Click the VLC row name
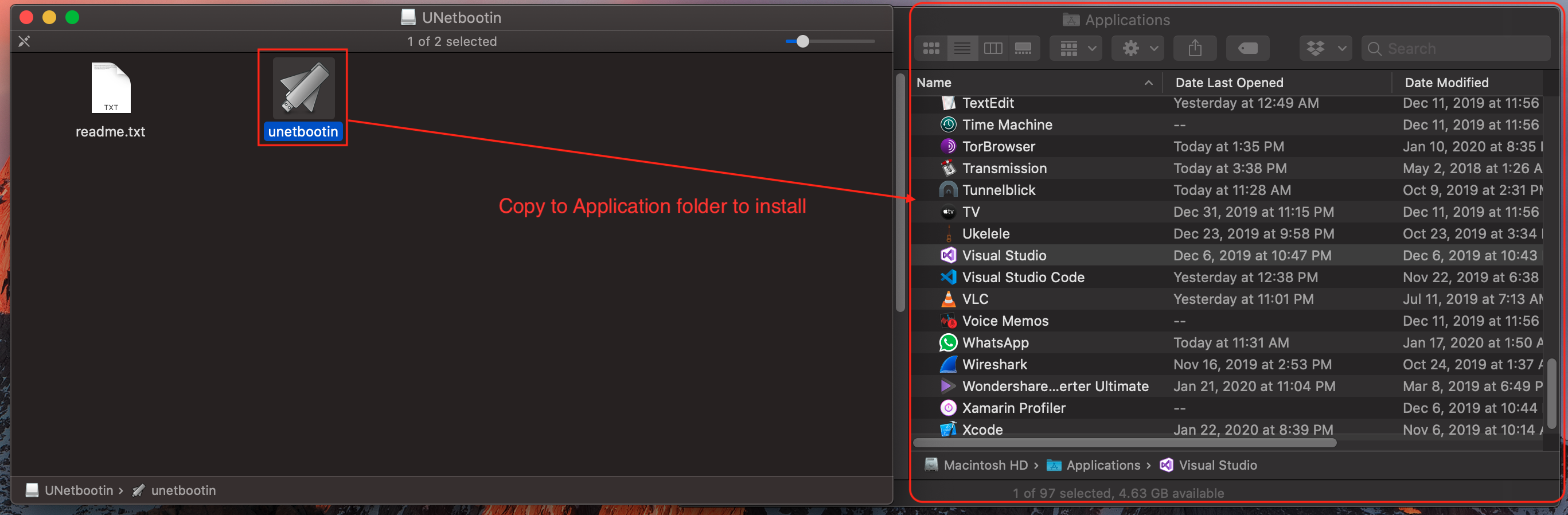Viewport: 1568px width, 515px height. tap(975, 299)
